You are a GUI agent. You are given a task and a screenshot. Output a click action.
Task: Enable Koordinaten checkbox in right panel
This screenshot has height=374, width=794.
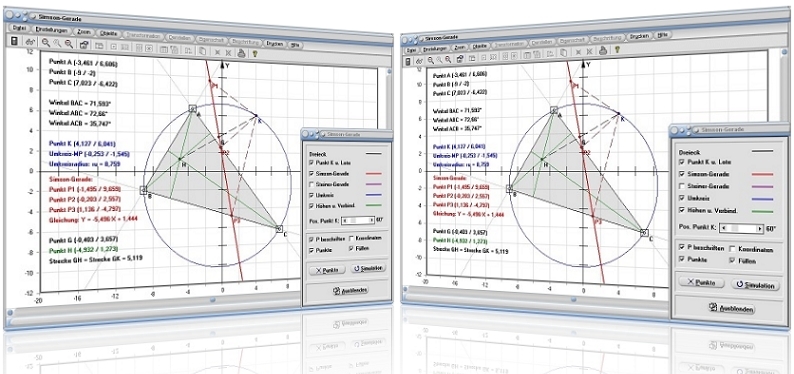(x=732, y=249)
